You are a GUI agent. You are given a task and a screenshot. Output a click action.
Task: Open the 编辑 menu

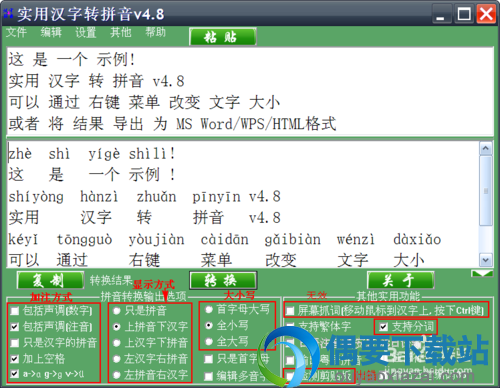[51, 32]
